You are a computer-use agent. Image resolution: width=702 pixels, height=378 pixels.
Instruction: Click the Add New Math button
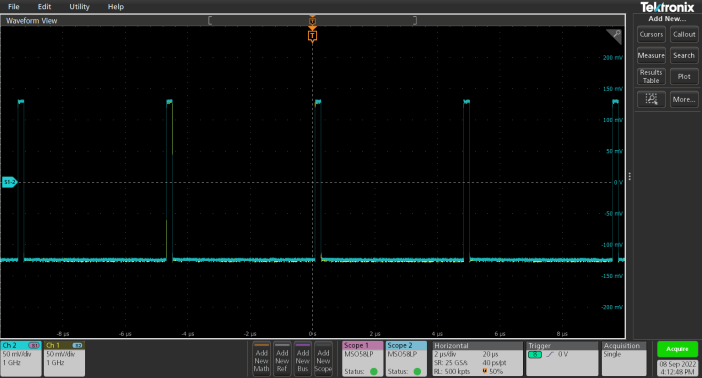pos(261,358)
